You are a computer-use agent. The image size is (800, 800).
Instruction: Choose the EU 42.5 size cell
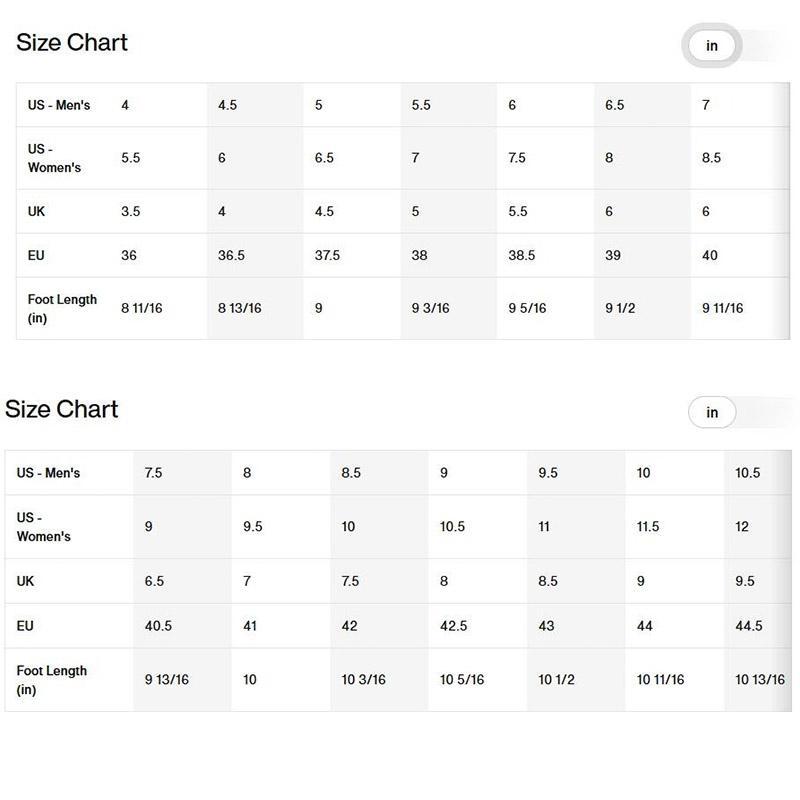click(x=454, y=626)
